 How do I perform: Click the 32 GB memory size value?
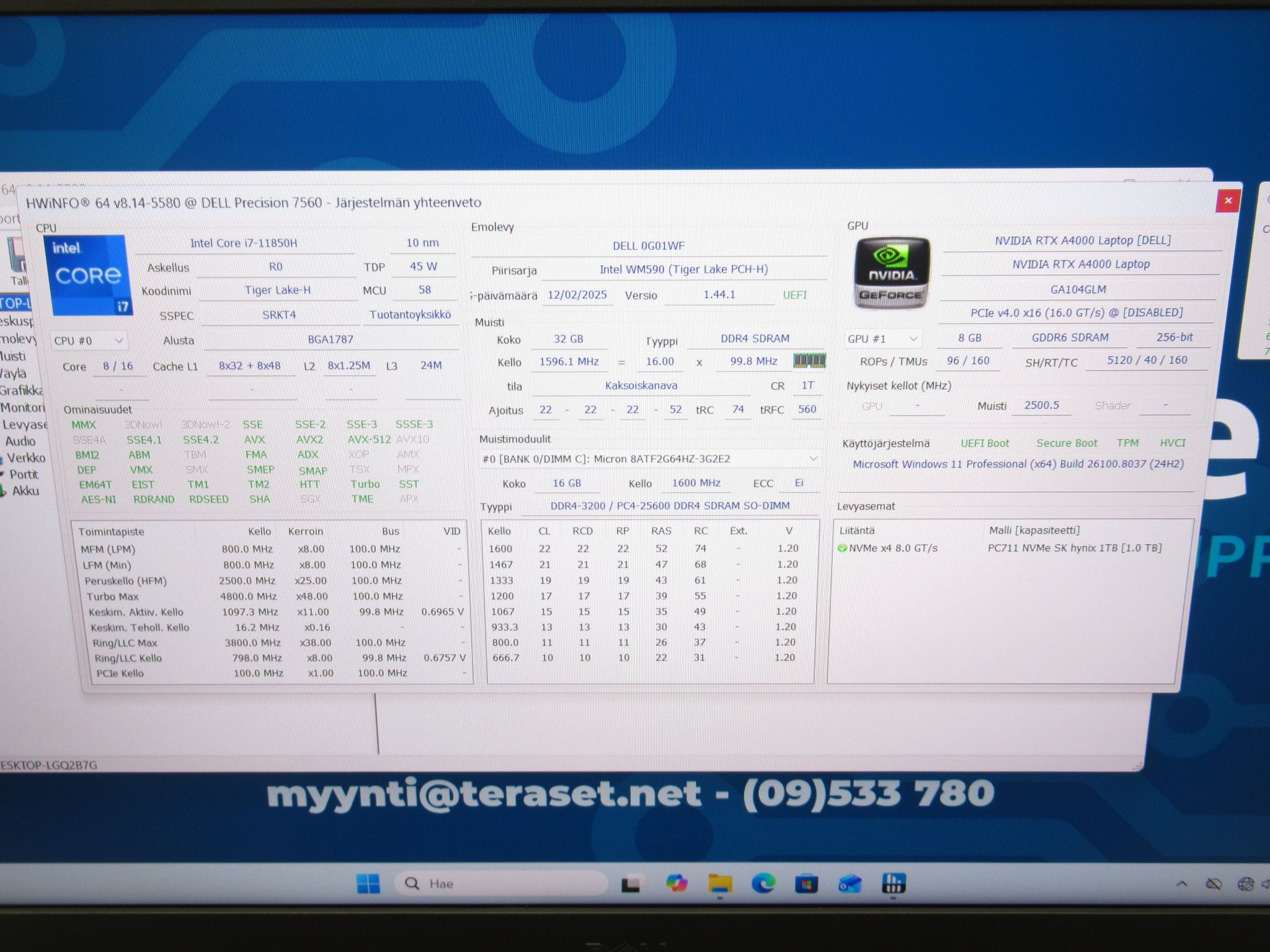point(568,339)
